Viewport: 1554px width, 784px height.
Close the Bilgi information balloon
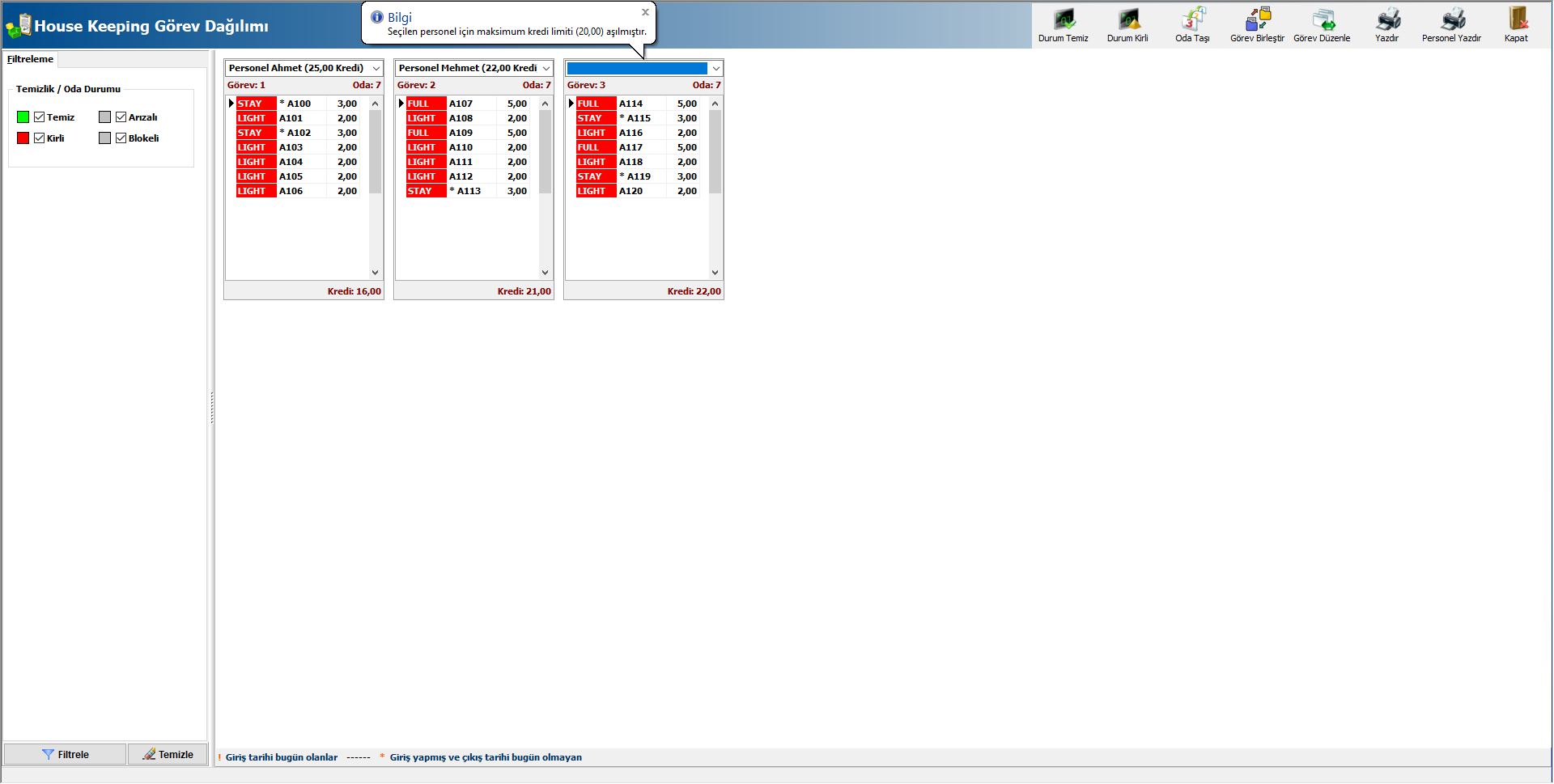[645, 12]
